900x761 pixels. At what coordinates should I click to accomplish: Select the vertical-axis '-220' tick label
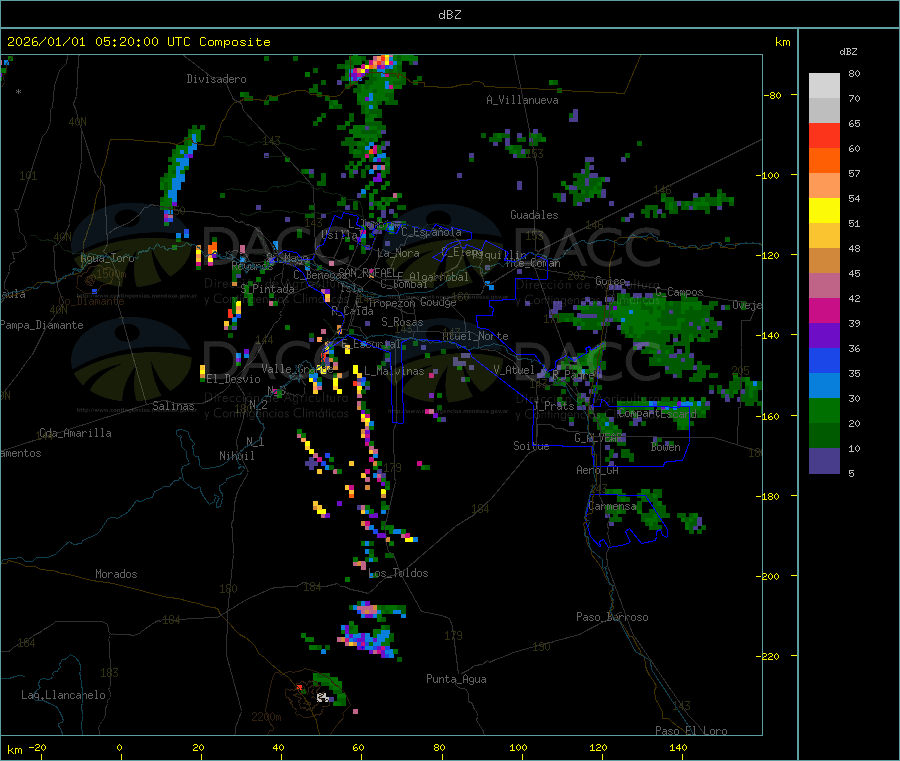[x=770, y=656]
